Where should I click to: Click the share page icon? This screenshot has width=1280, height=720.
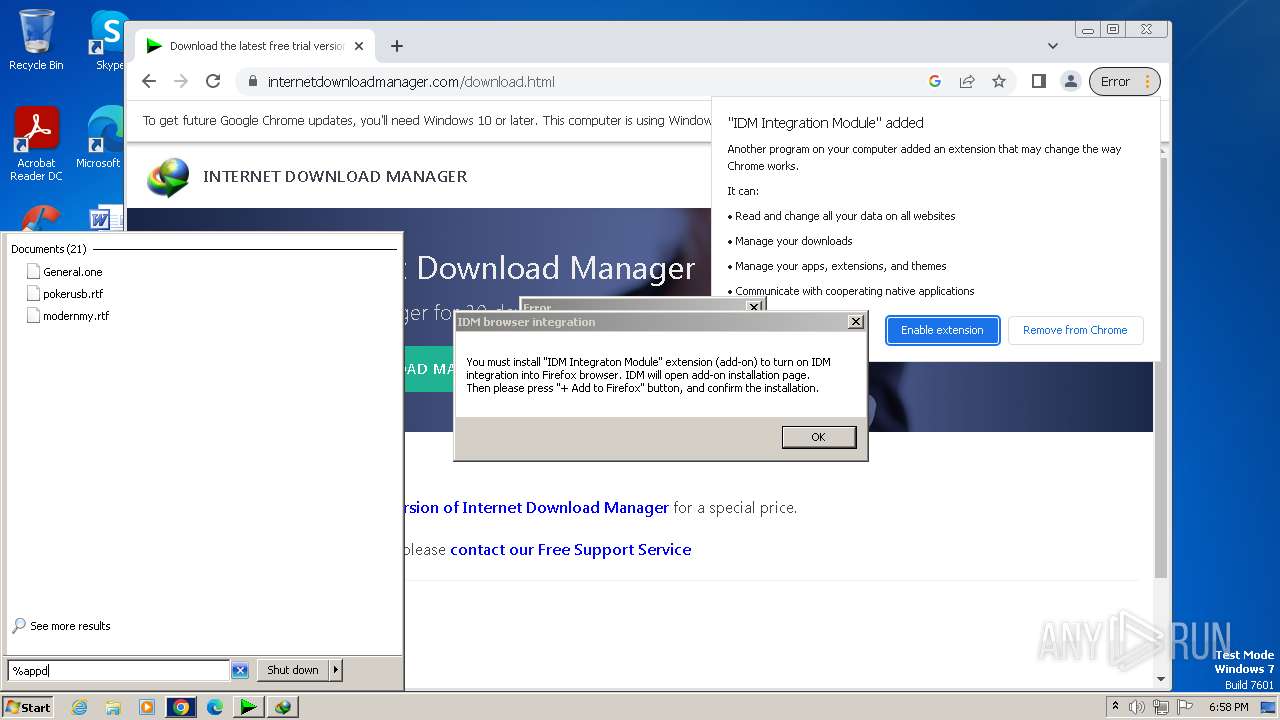pyautogui.click(x=967, y=82)
